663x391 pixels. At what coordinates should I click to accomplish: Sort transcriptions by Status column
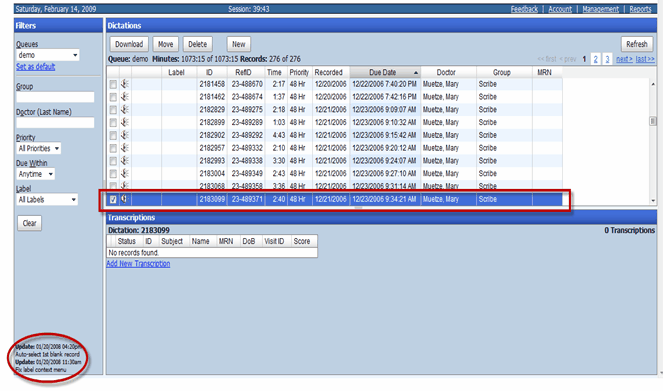click(x=126, y=241)
